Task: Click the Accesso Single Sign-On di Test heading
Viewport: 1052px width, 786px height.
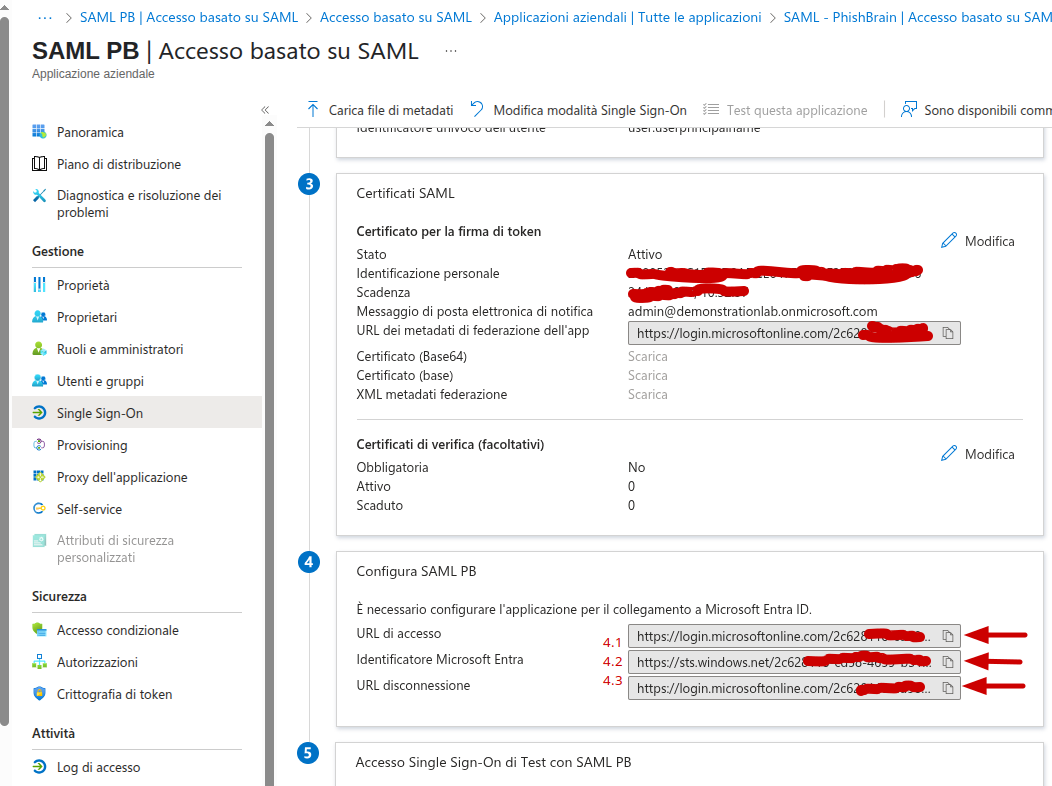Action: click(493, 763)
